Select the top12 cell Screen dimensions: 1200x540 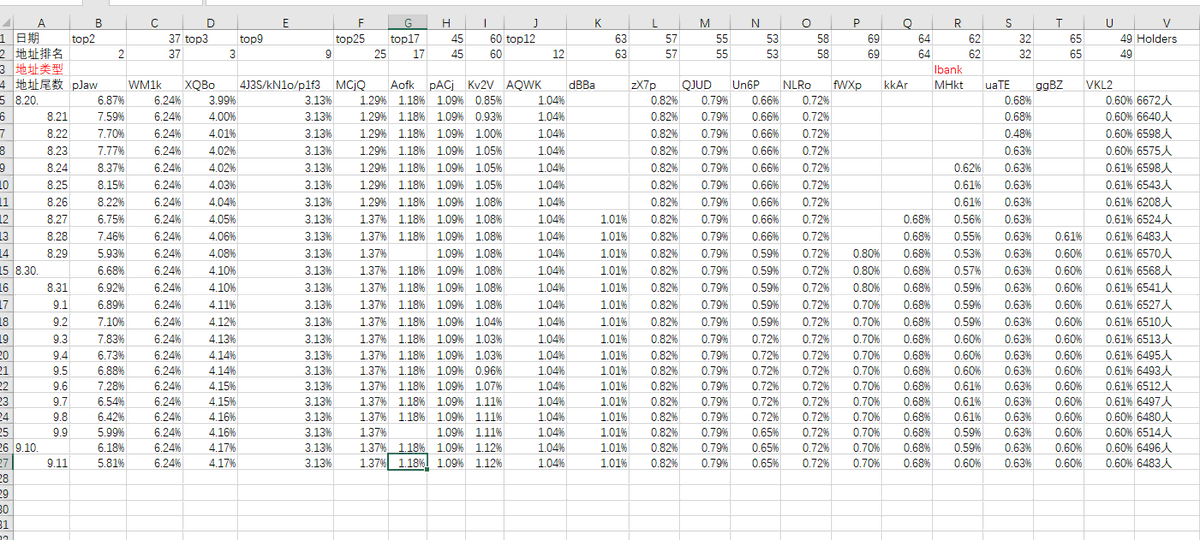tap(536, 38)
